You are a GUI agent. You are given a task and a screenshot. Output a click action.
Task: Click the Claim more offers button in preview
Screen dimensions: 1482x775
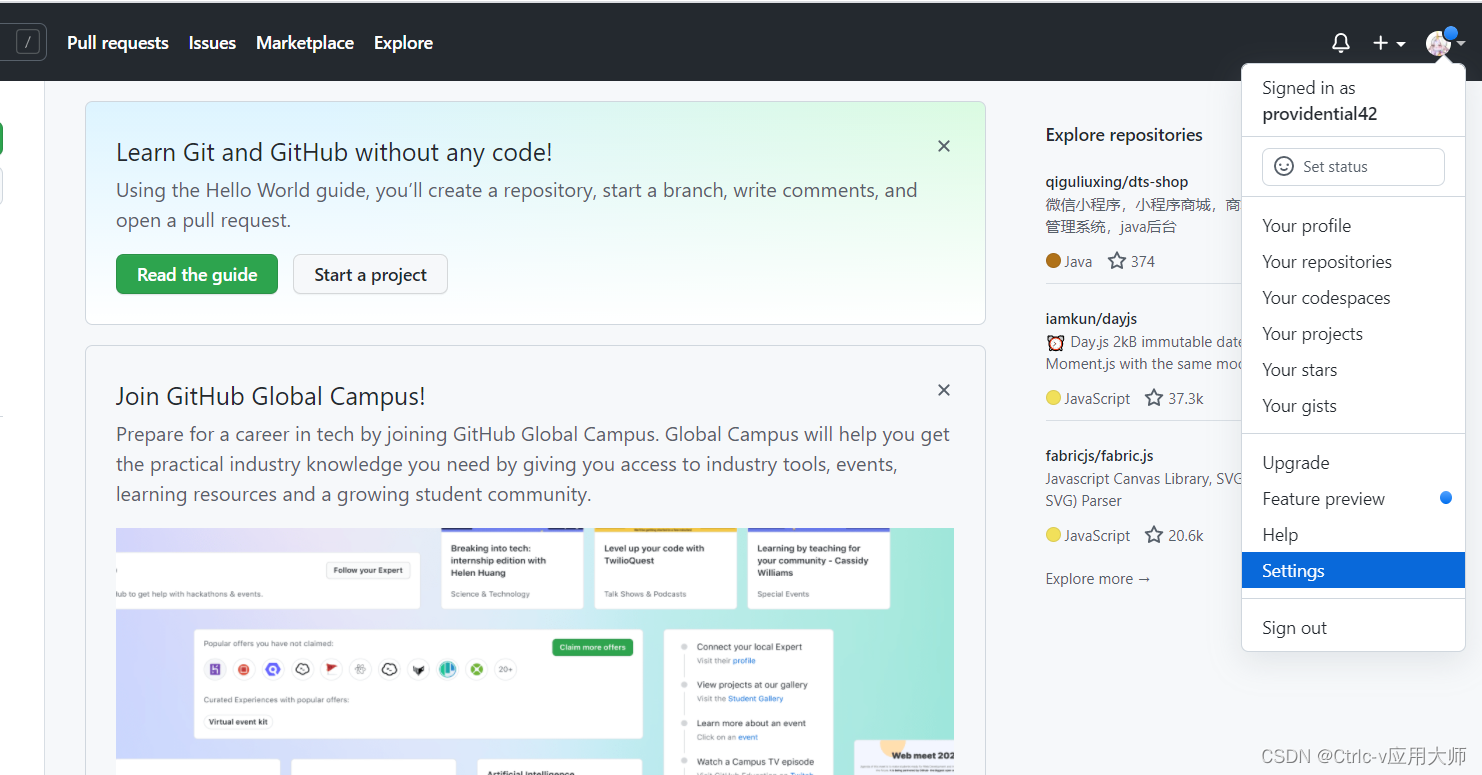click(592, 647)
